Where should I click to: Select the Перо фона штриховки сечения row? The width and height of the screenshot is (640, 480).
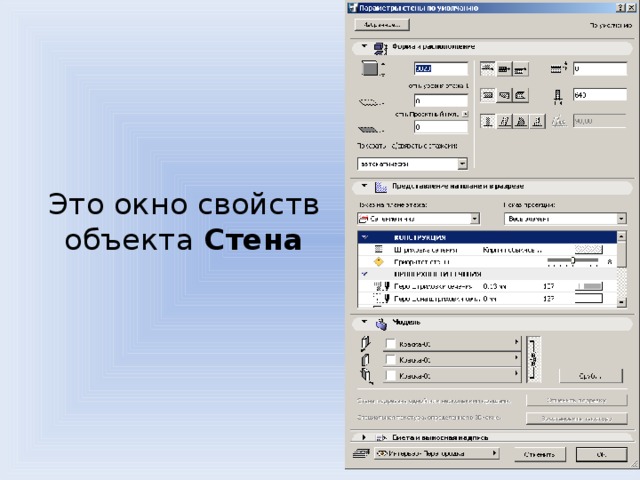[x=487, y=299]
